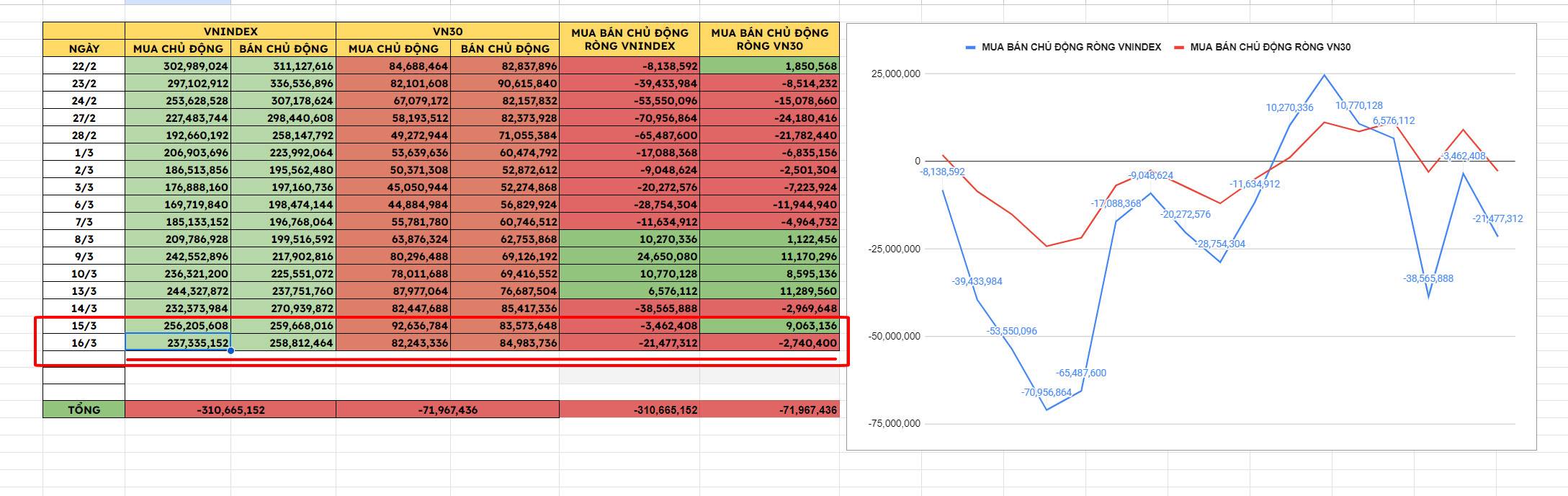Click total cell -71,967,436 under RÒNG VN30 column

(x=769, y=409)
